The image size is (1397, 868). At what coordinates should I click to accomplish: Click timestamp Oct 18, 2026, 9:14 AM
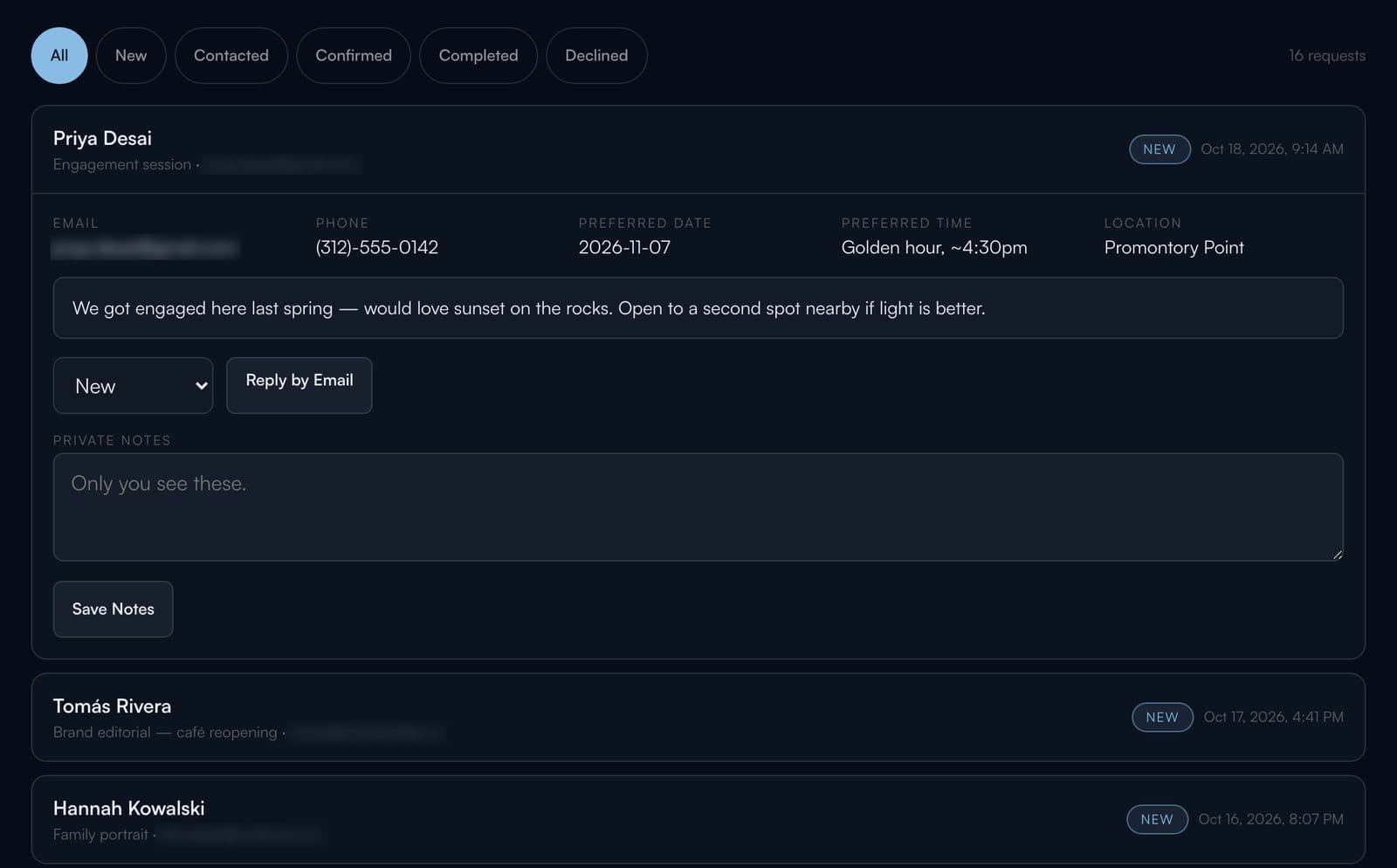point(1271,149)
